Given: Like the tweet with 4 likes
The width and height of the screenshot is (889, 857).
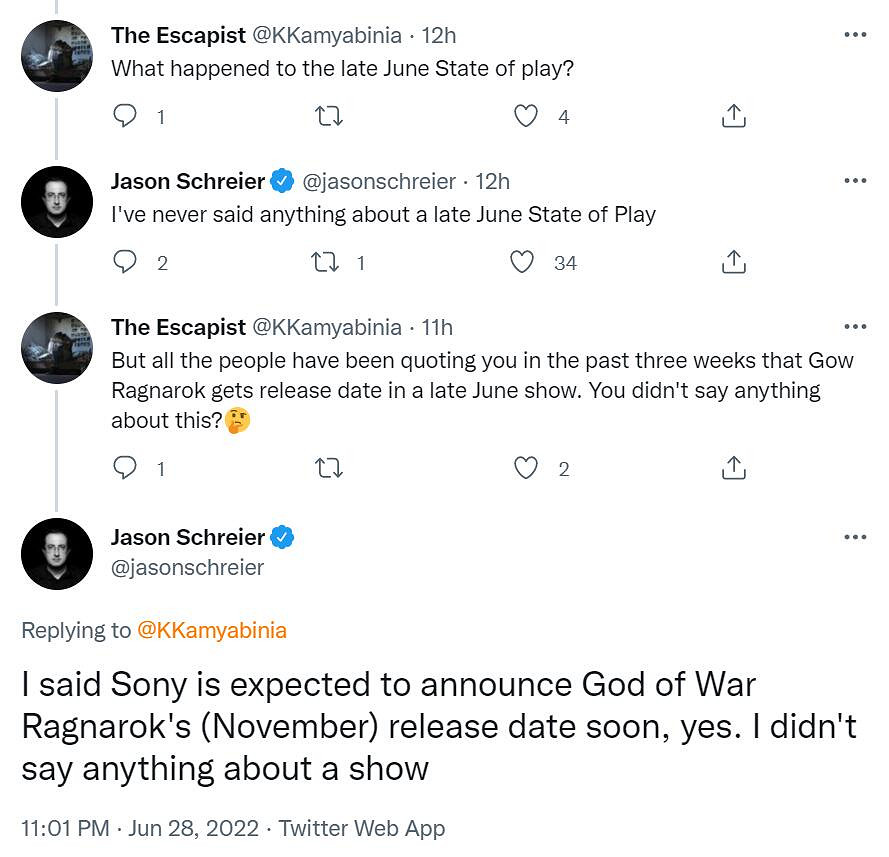Looking at the screenshot, I should (x=526, y=117).
